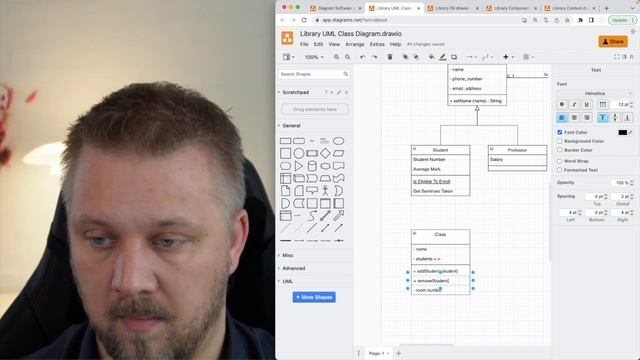This screenshot has height=360, width=640.
Task: Open the Edit menu
Action: click(x=318, y=44)
